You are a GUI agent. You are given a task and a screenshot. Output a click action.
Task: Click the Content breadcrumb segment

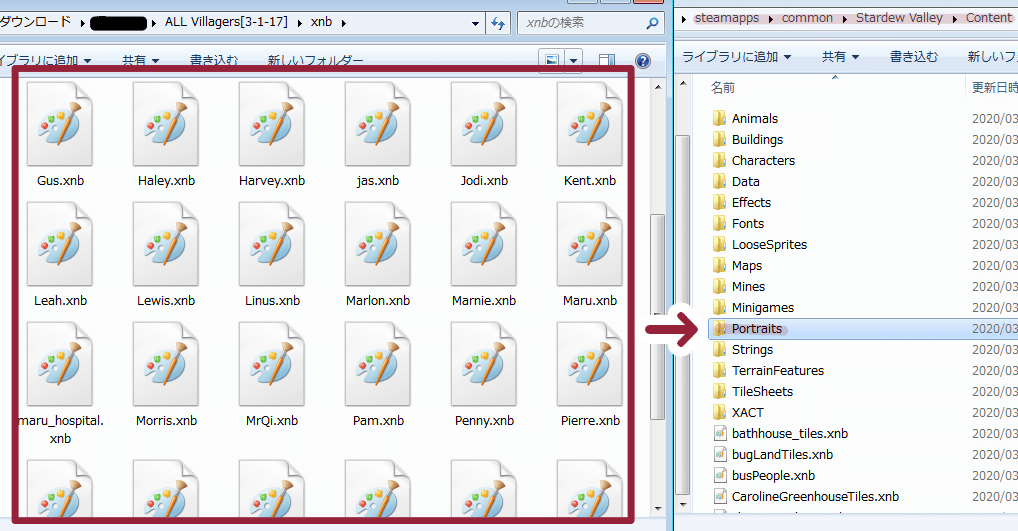tap(989, 18)
